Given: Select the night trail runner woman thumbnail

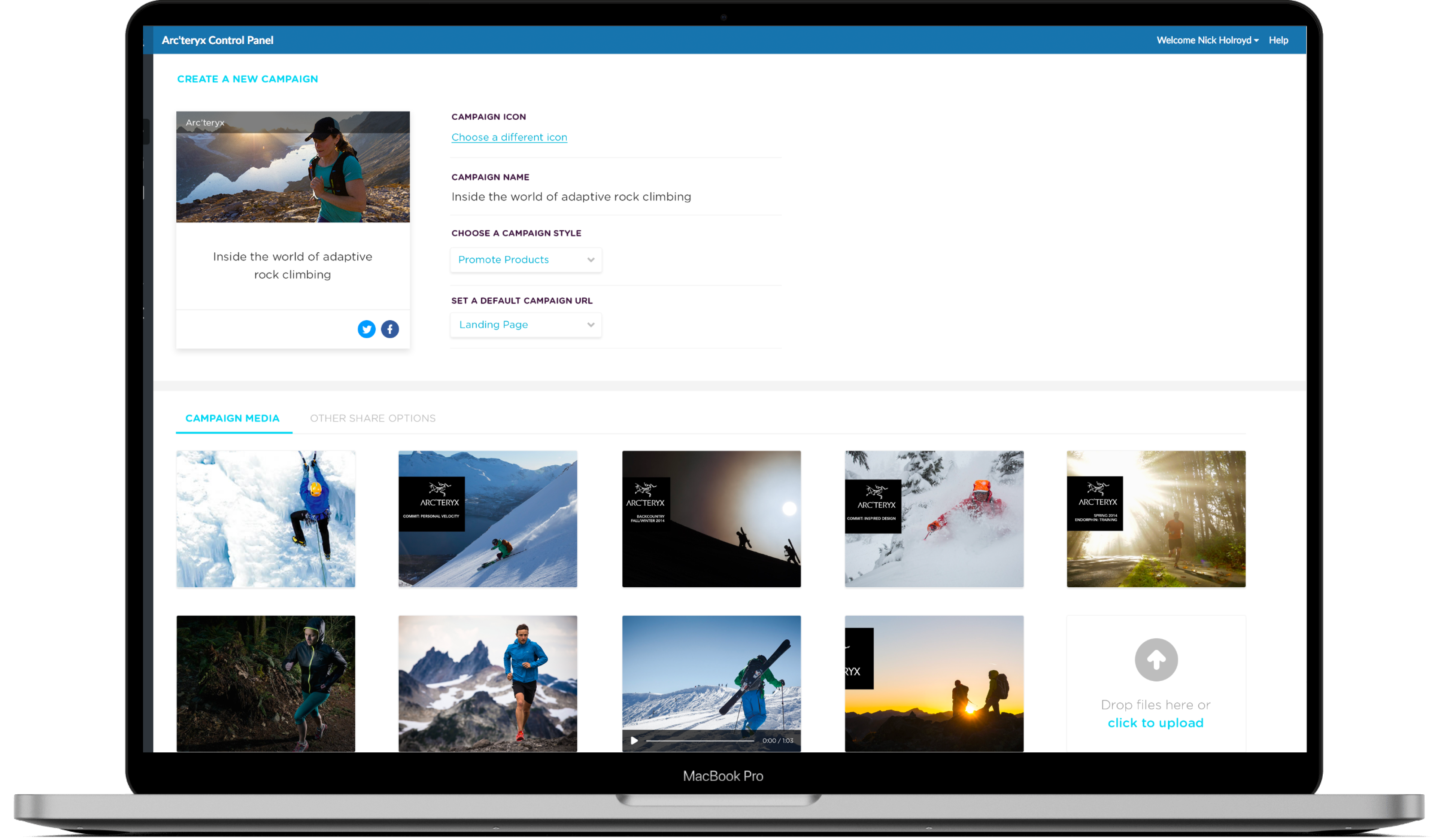Looking at the screenshot, I should (x=266, y=683).
